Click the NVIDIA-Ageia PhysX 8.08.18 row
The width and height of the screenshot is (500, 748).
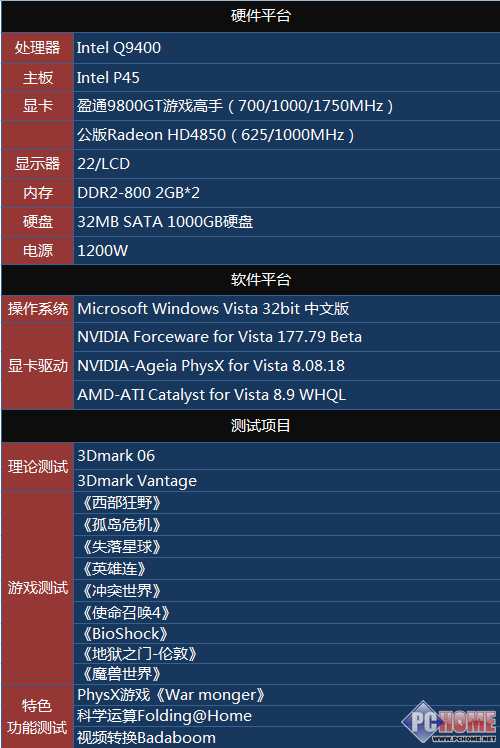pos(287,366)
